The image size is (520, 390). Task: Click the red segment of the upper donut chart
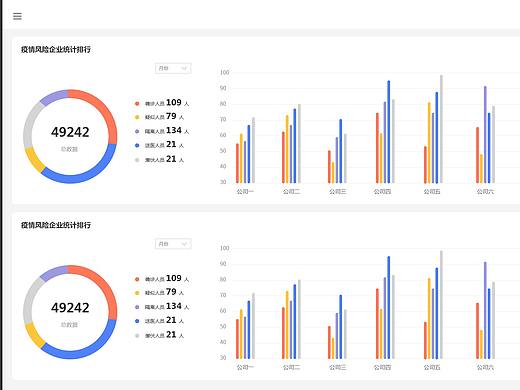coord(103,110)
